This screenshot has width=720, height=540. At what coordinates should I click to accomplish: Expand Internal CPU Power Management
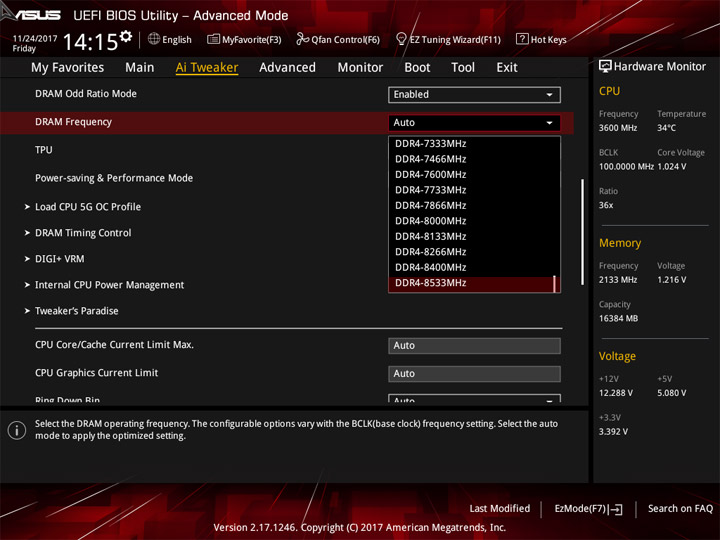109,285
